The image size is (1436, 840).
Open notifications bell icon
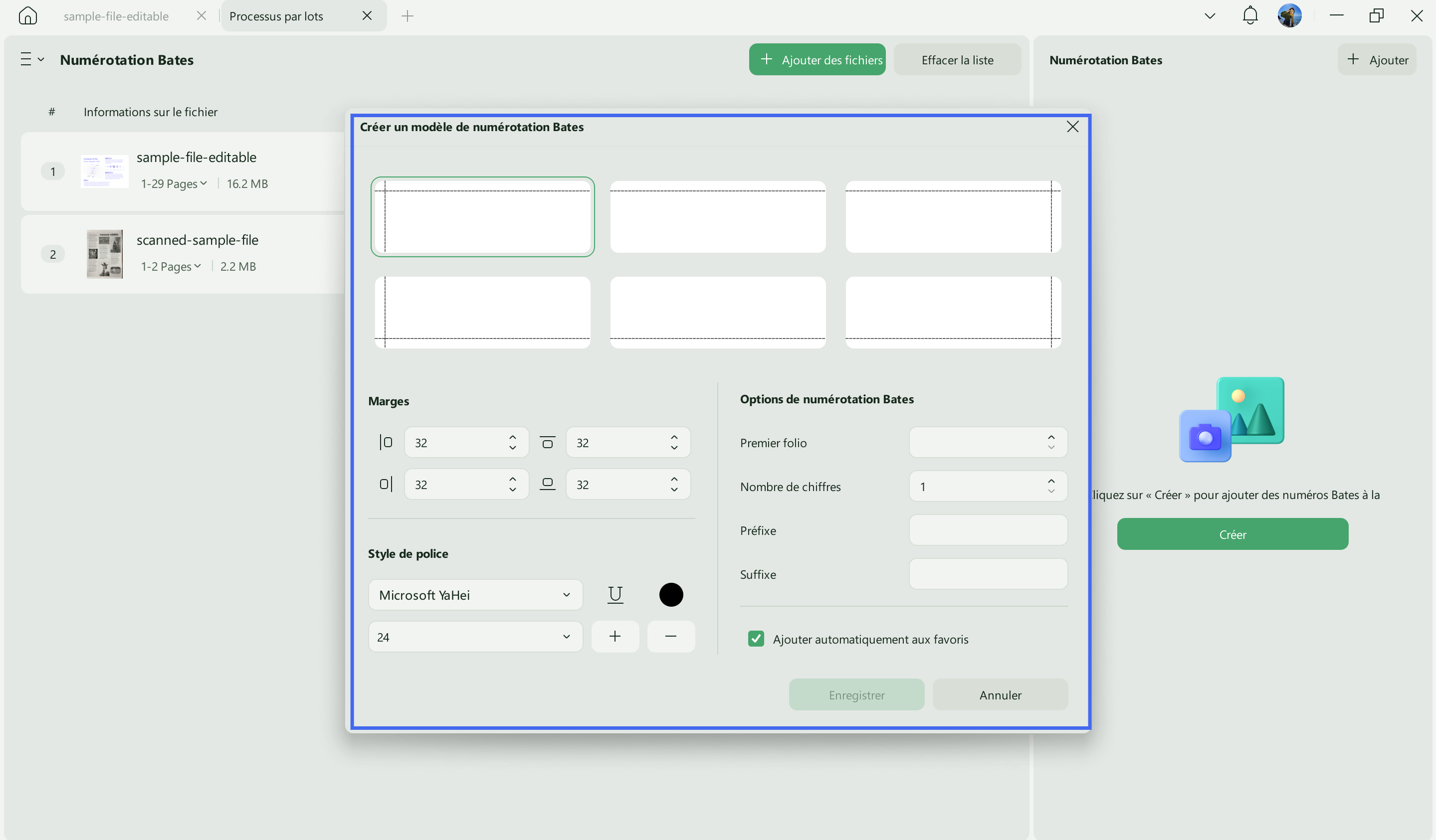(1249, 15)
